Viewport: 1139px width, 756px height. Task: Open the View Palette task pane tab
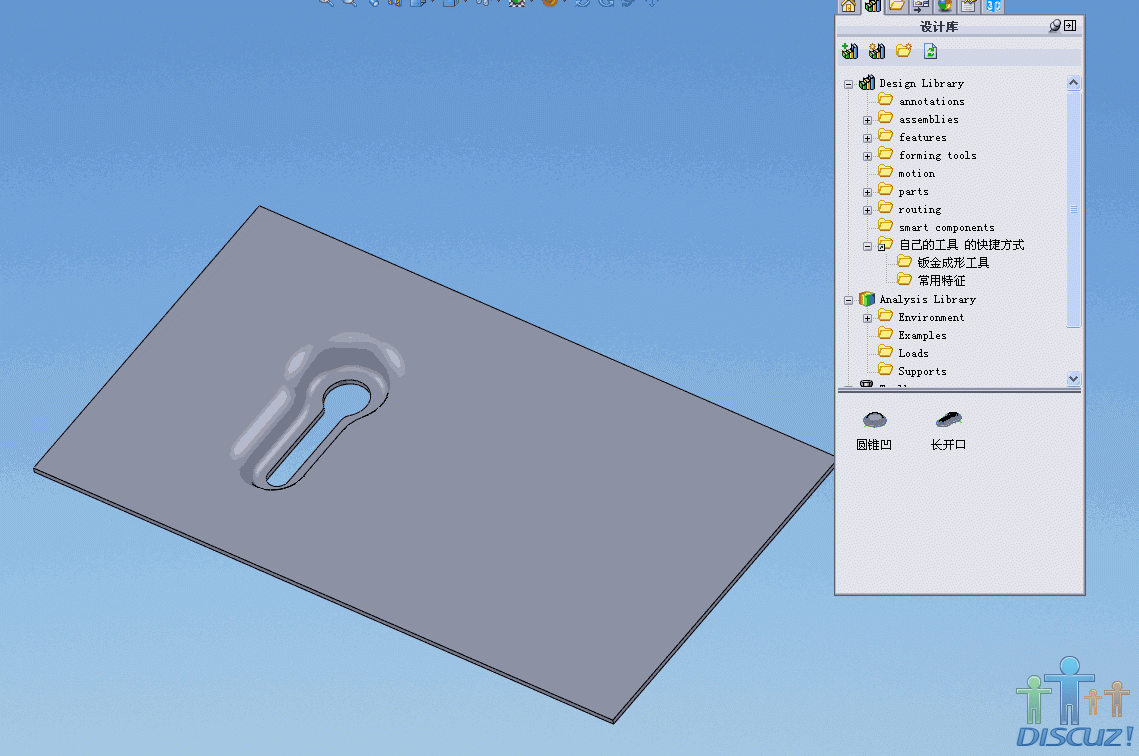[x=921, y=7]
